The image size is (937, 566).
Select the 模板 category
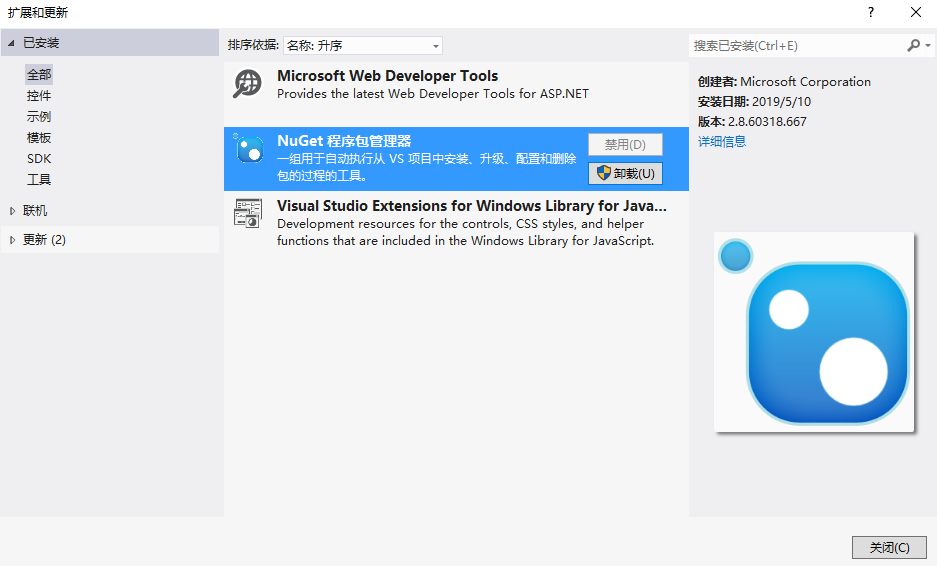tap(39, 137)
